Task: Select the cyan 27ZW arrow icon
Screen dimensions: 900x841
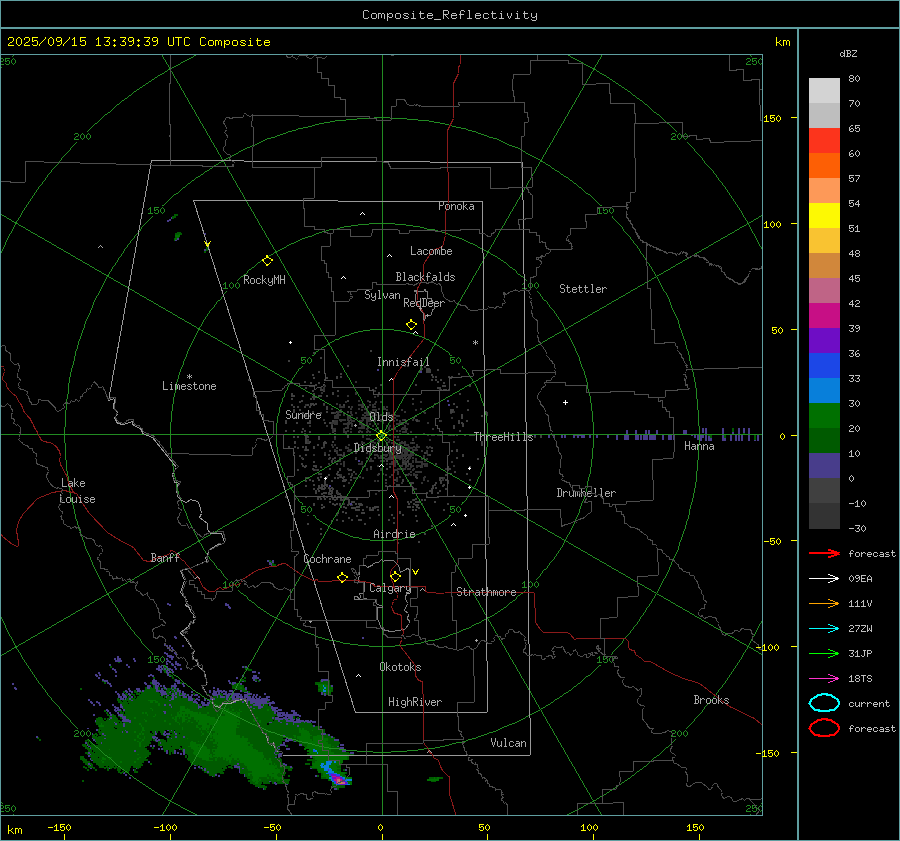Action: click(824, 629)
